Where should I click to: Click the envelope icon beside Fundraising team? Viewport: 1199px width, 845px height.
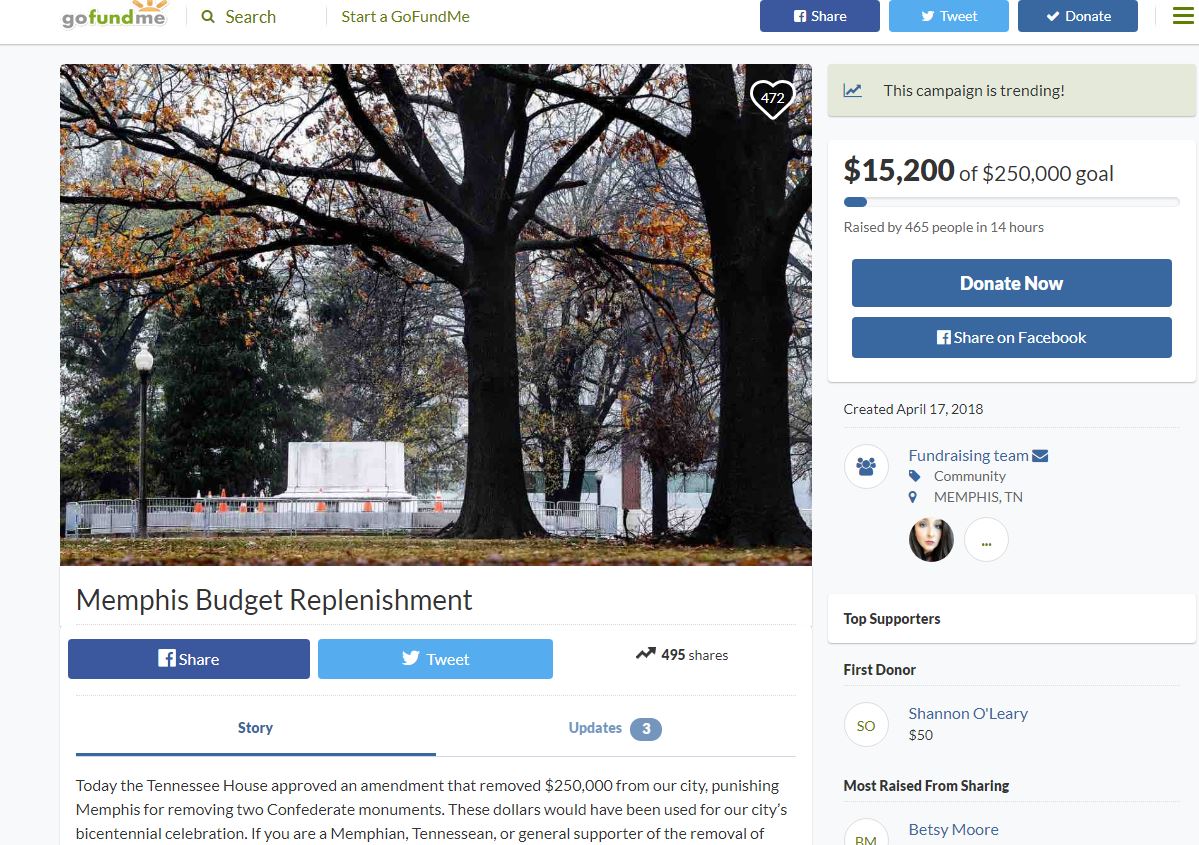tap(1040, 456)
